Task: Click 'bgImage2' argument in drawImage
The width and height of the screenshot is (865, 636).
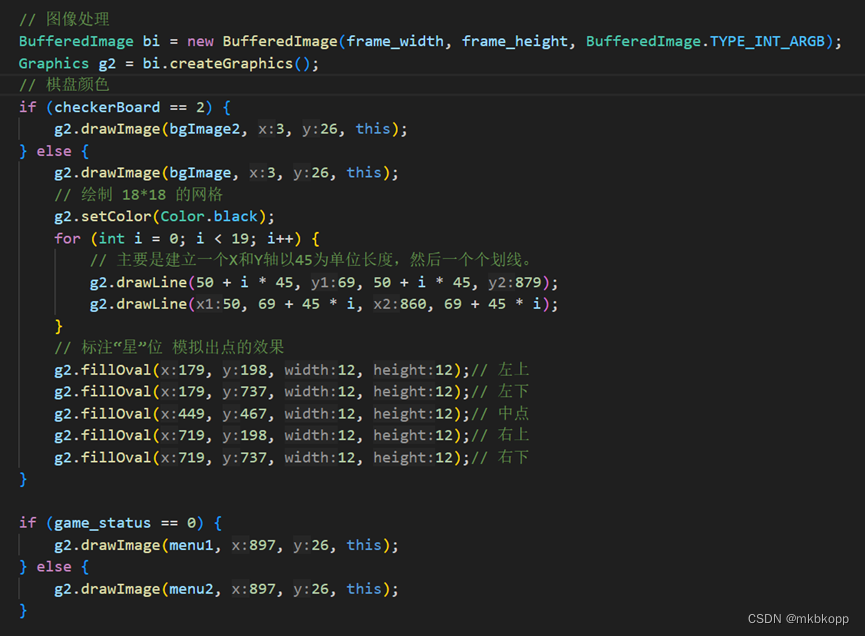Action: click(x=205, y=129)
